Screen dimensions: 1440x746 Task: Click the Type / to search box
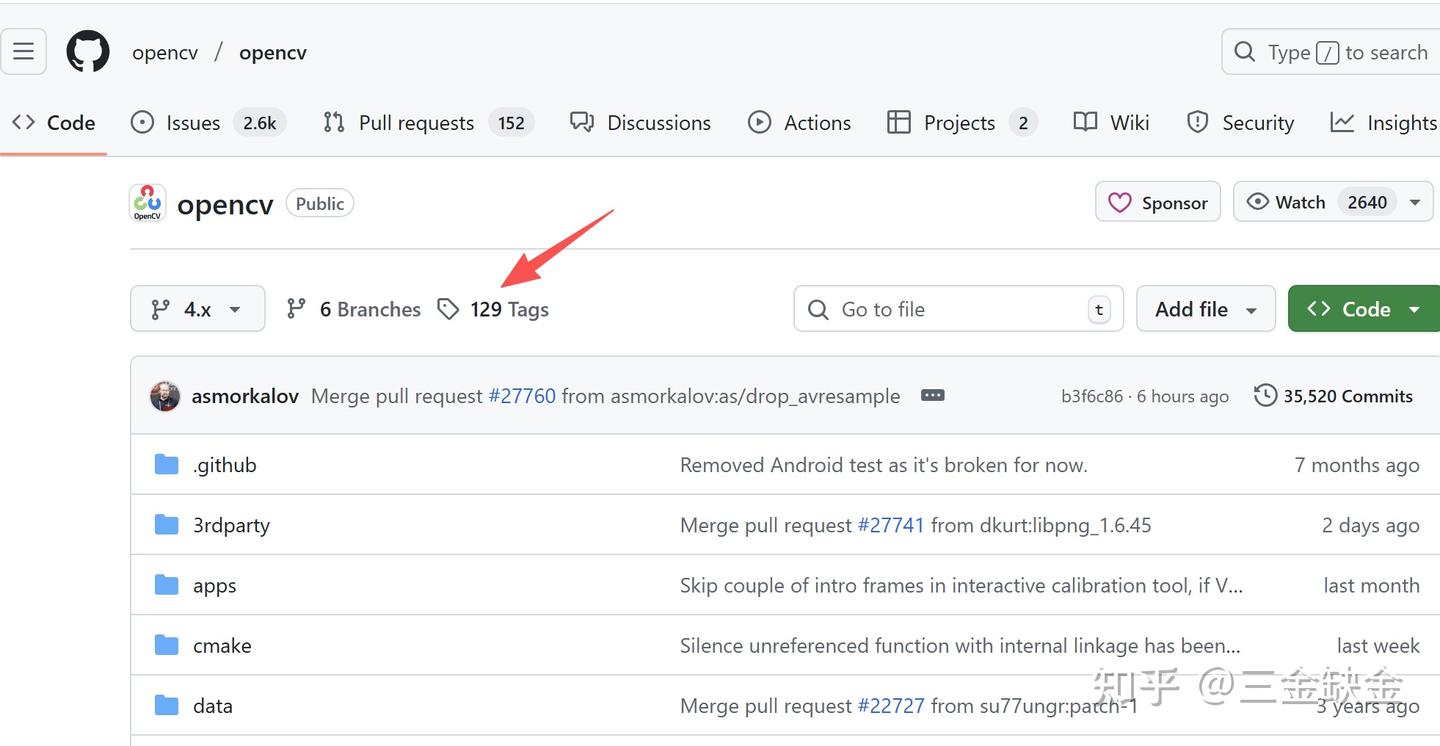coord(1330,52)
